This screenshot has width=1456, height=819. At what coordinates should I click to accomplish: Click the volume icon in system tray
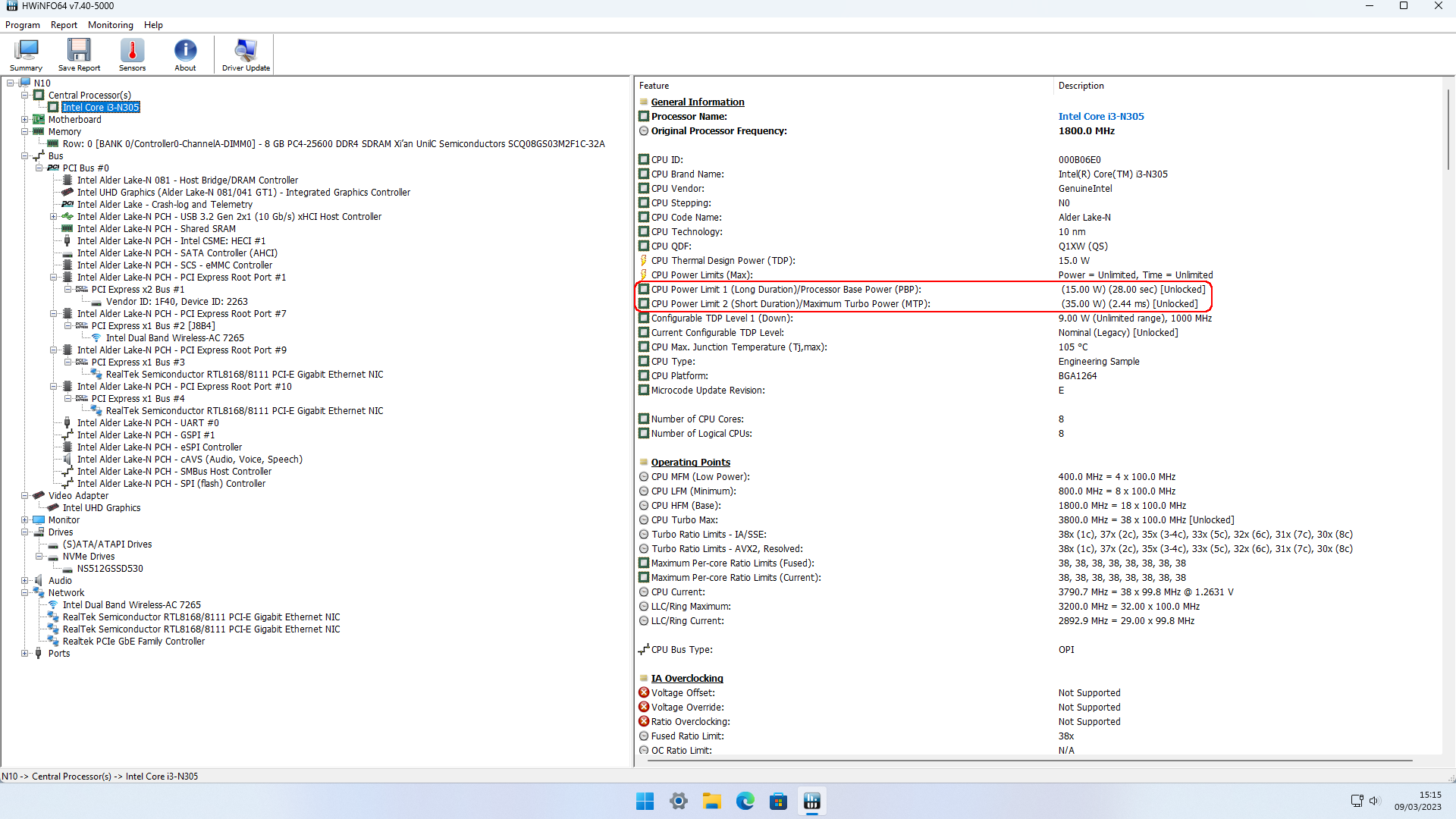(x=1374, y=801)
